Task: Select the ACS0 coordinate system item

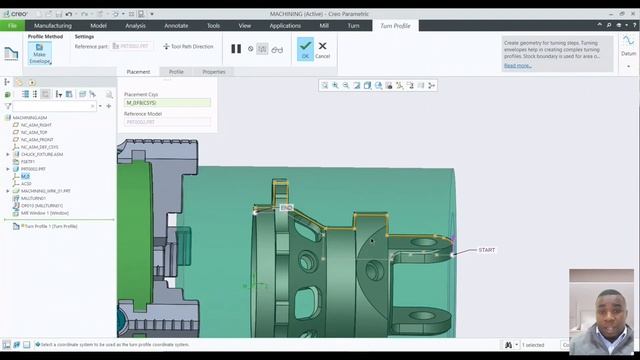Action: [x=26, y=184]
